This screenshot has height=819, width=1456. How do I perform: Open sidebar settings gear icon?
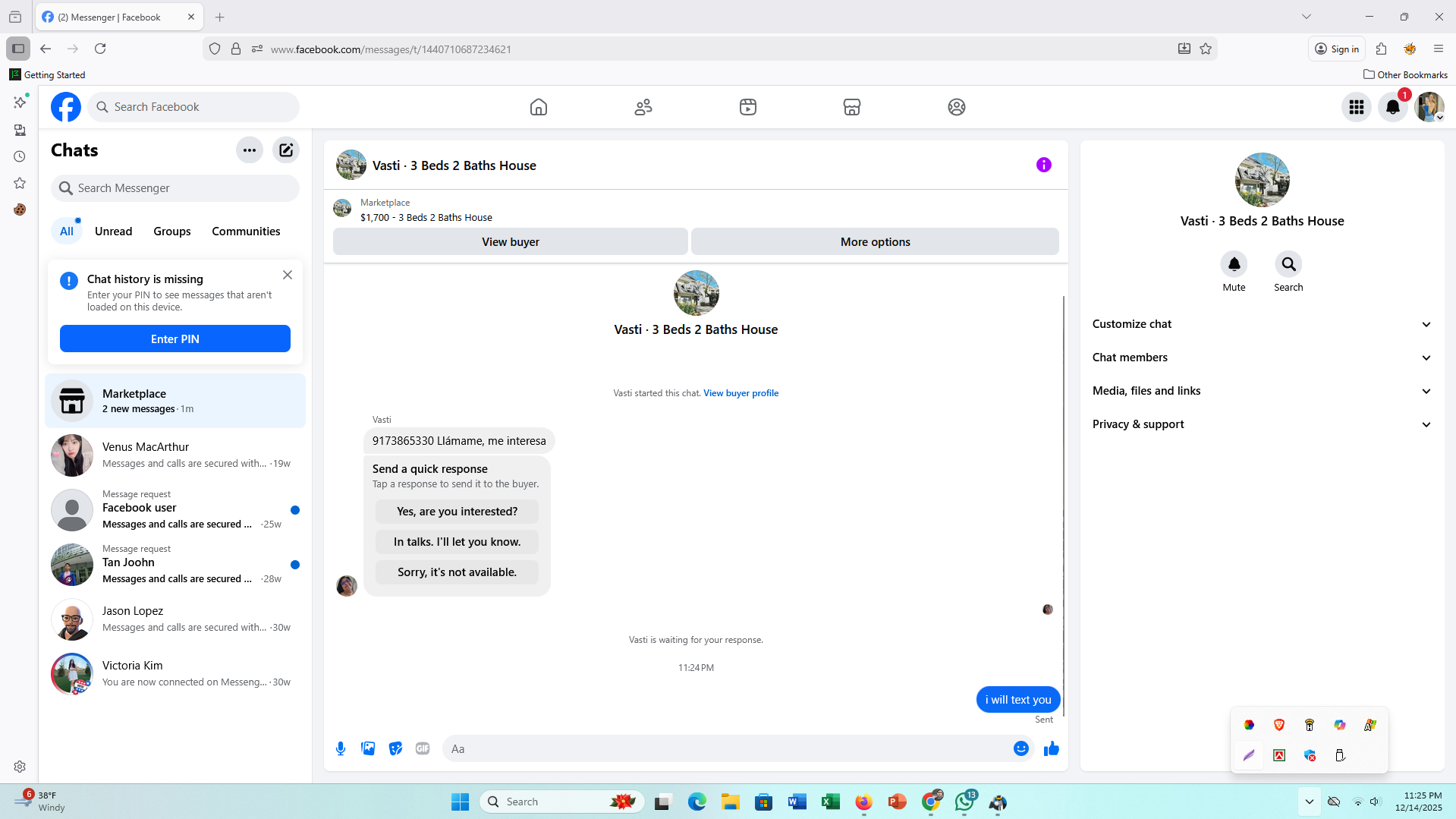20,767
